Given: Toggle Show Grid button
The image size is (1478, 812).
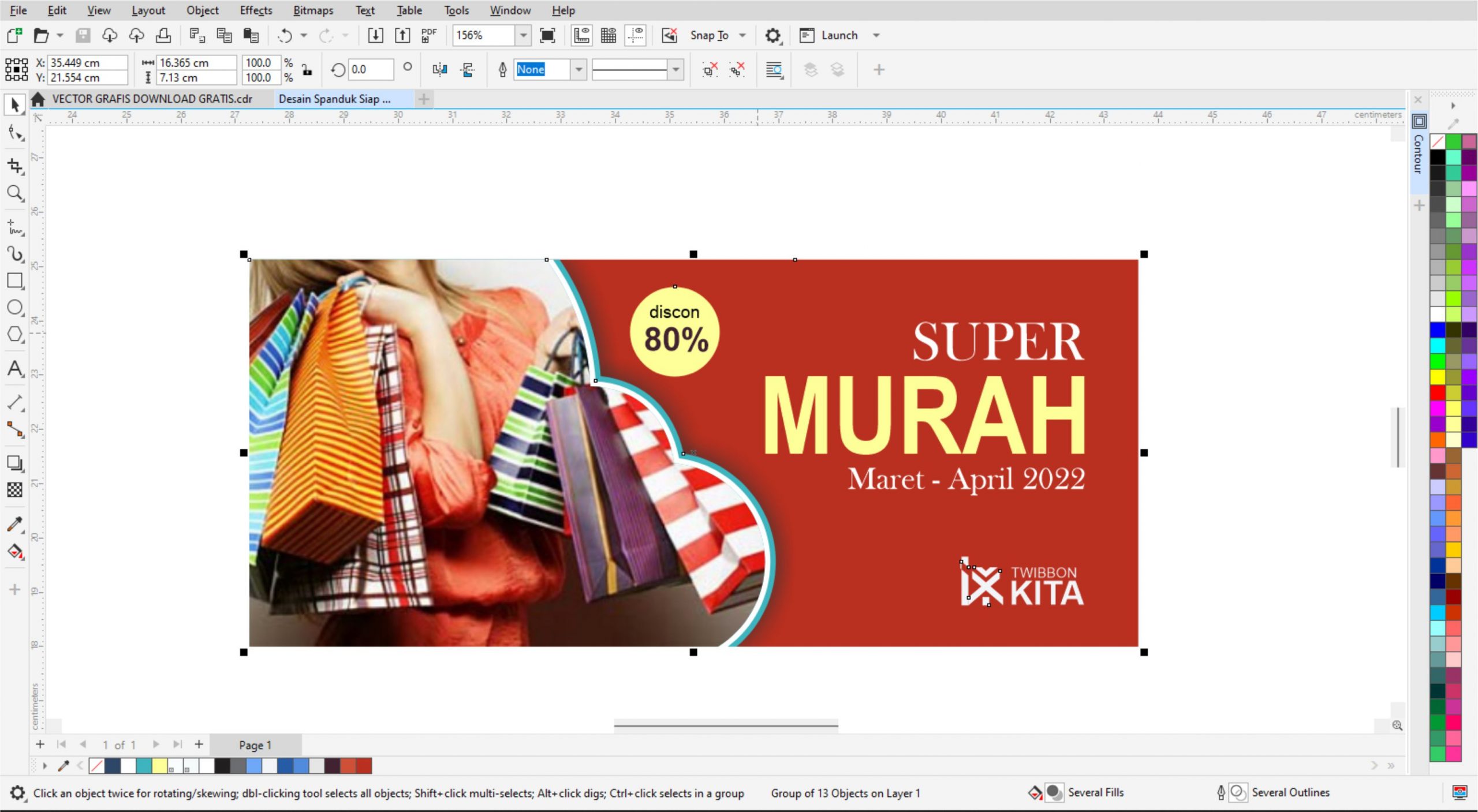Looking at the screenshot, I should point(609,35).
